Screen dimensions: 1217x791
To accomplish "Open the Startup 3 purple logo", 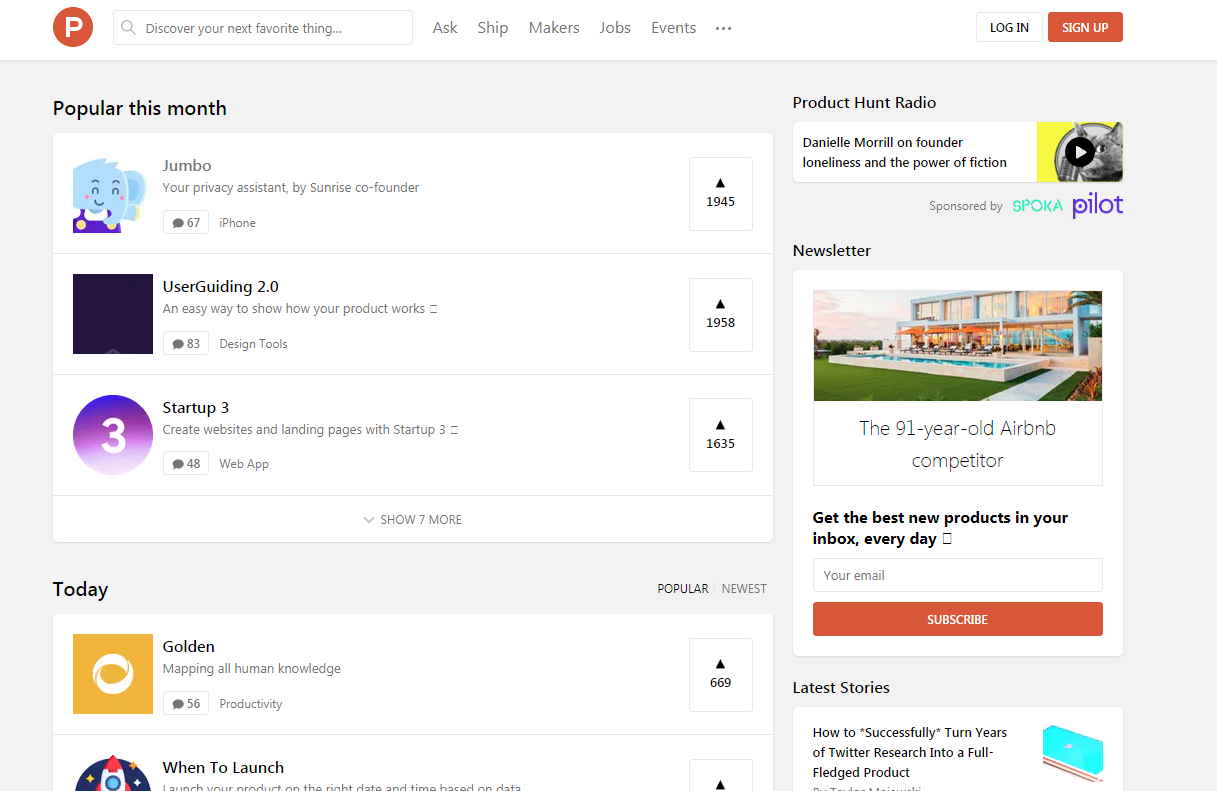I will 113,435.
